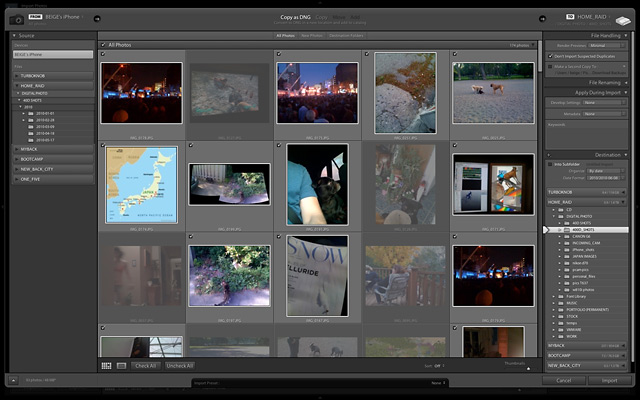This screenshot has width=640, height=400.
Task: Switch to All Photos tab
Action: pos(285,36)
